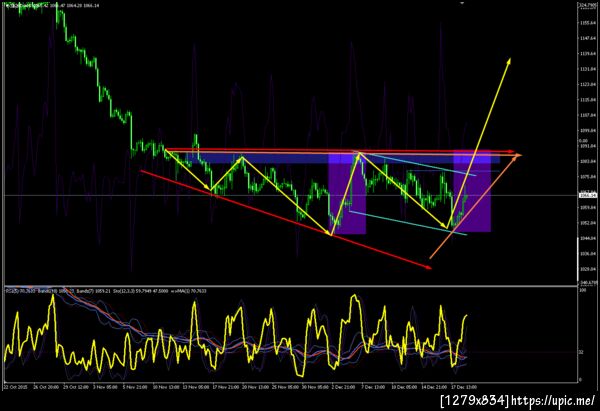
Task: Click the 1139.64 price scale label
Action: [x=588, y=54]
